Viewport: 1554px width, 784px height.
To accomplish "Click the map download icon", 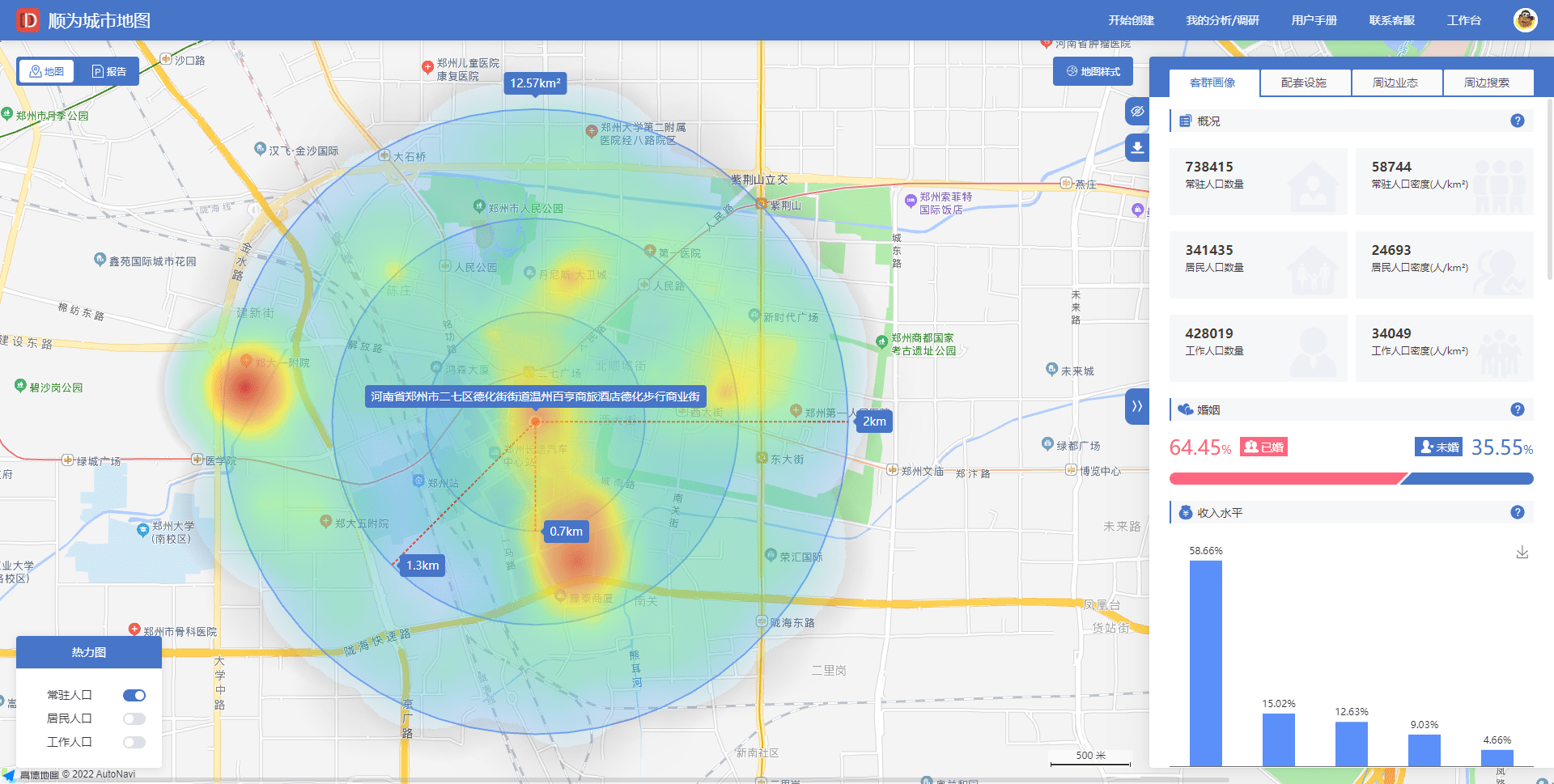I will point(1137,147).
